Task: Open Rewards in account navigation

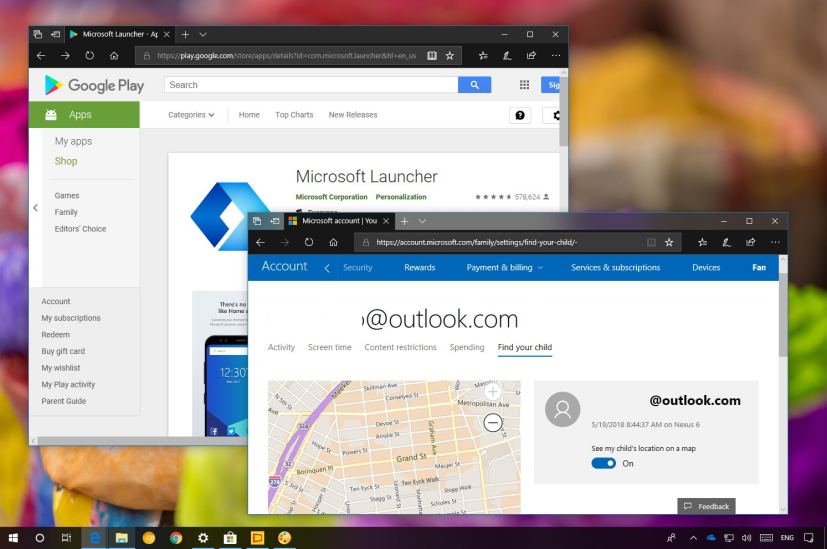Action: coord(420,267)
